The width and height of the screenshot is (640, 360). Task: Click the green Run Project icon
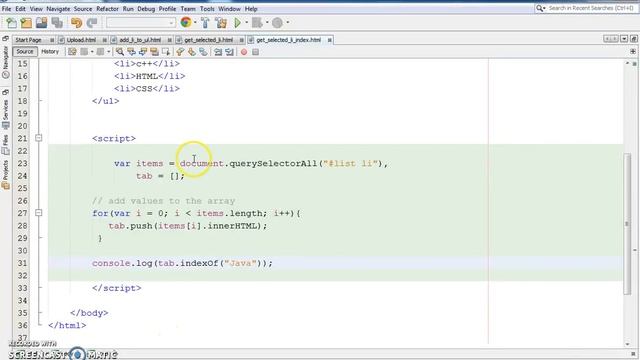coord(238,23)
